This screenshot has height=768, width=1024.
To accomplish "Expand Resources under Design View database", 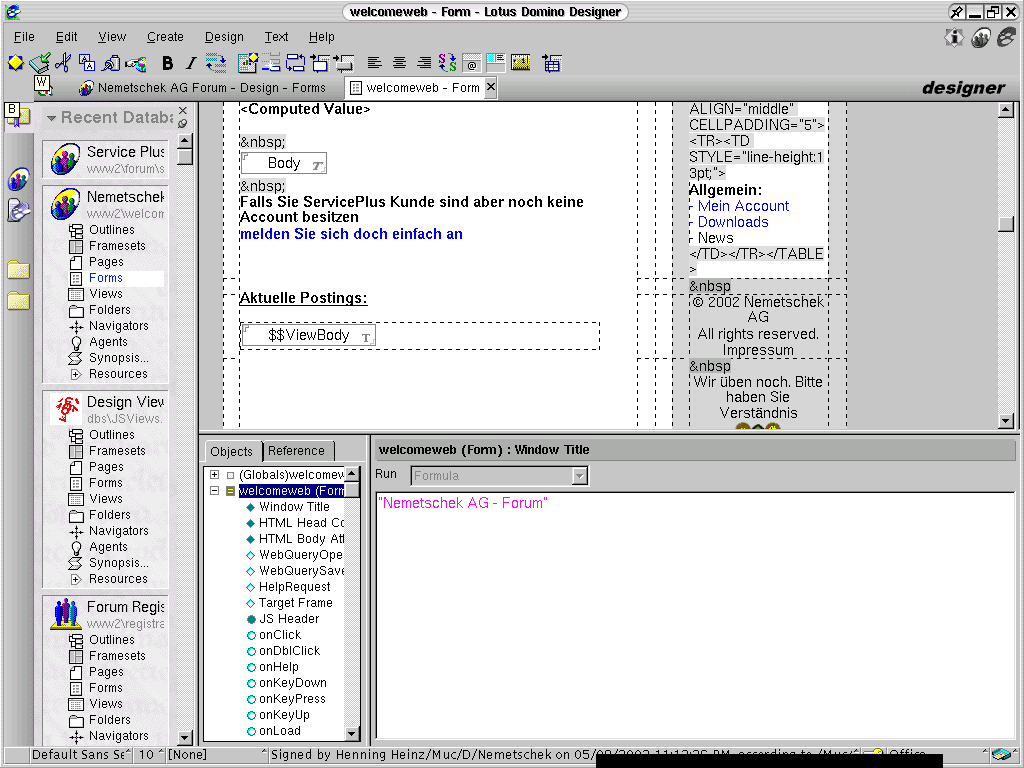I will [76, 579].
